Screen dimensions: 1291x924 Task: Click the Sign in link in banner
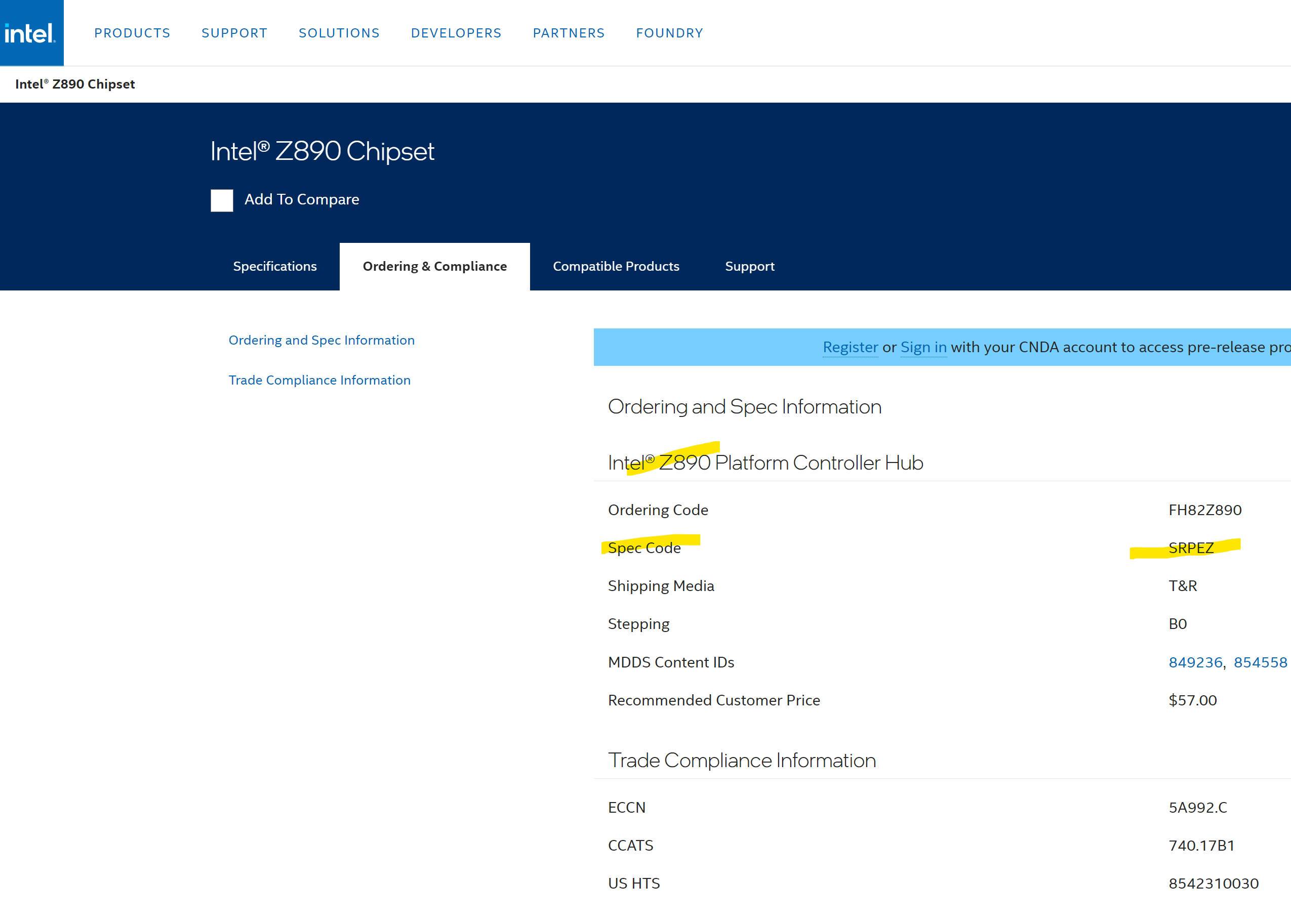923,347
